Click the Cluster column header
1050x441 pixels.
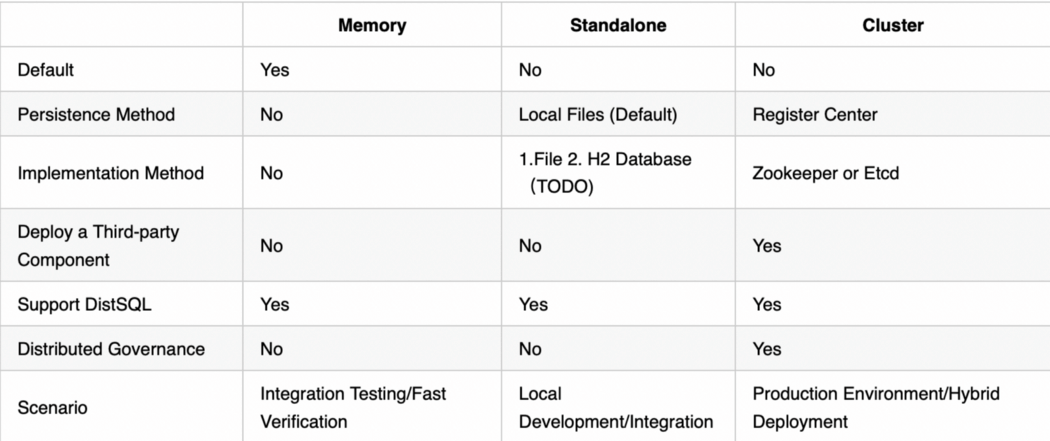point(892,26)
